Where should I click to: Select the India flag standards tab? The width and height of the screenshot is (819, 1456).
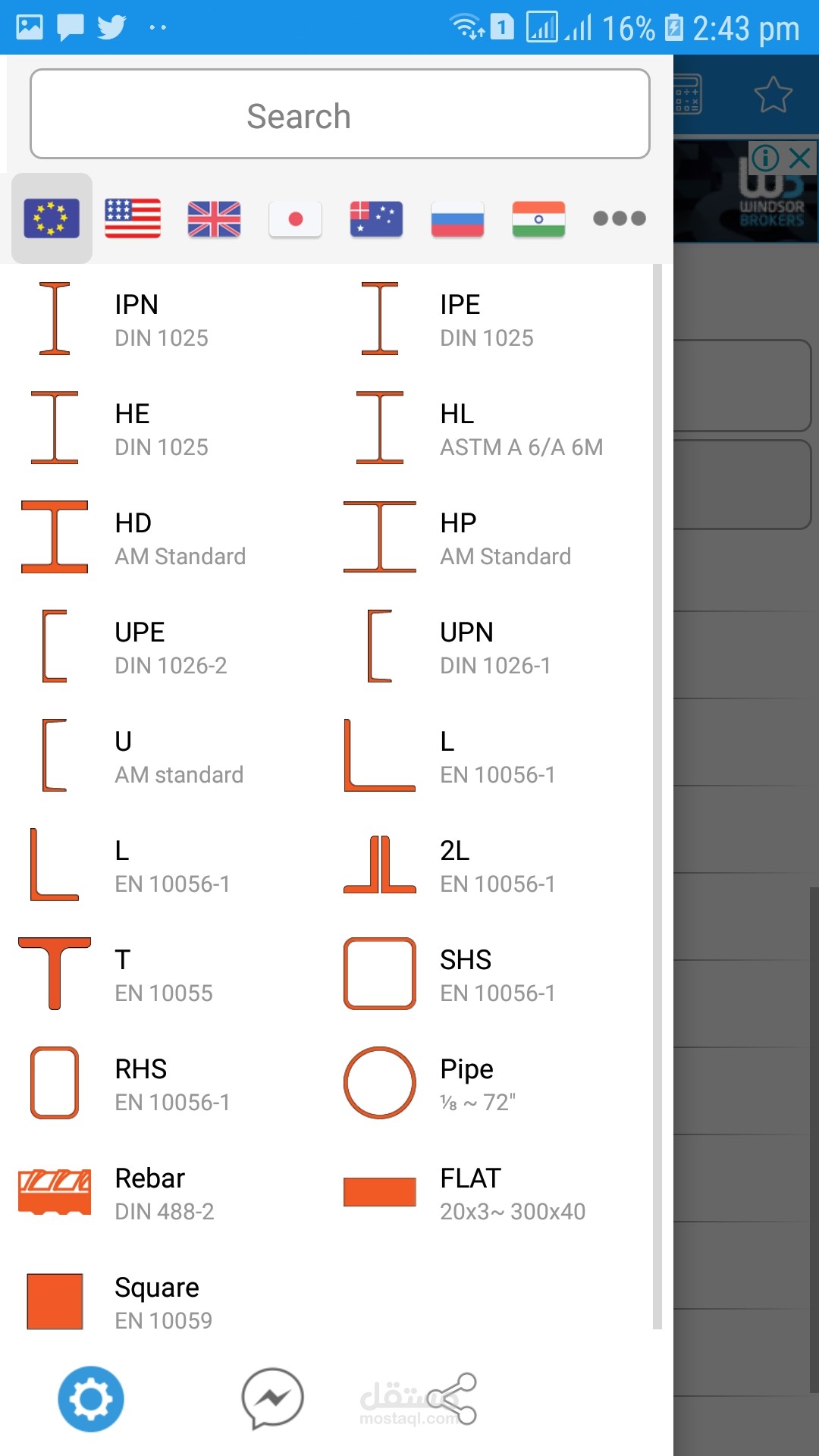click(538, 218)
